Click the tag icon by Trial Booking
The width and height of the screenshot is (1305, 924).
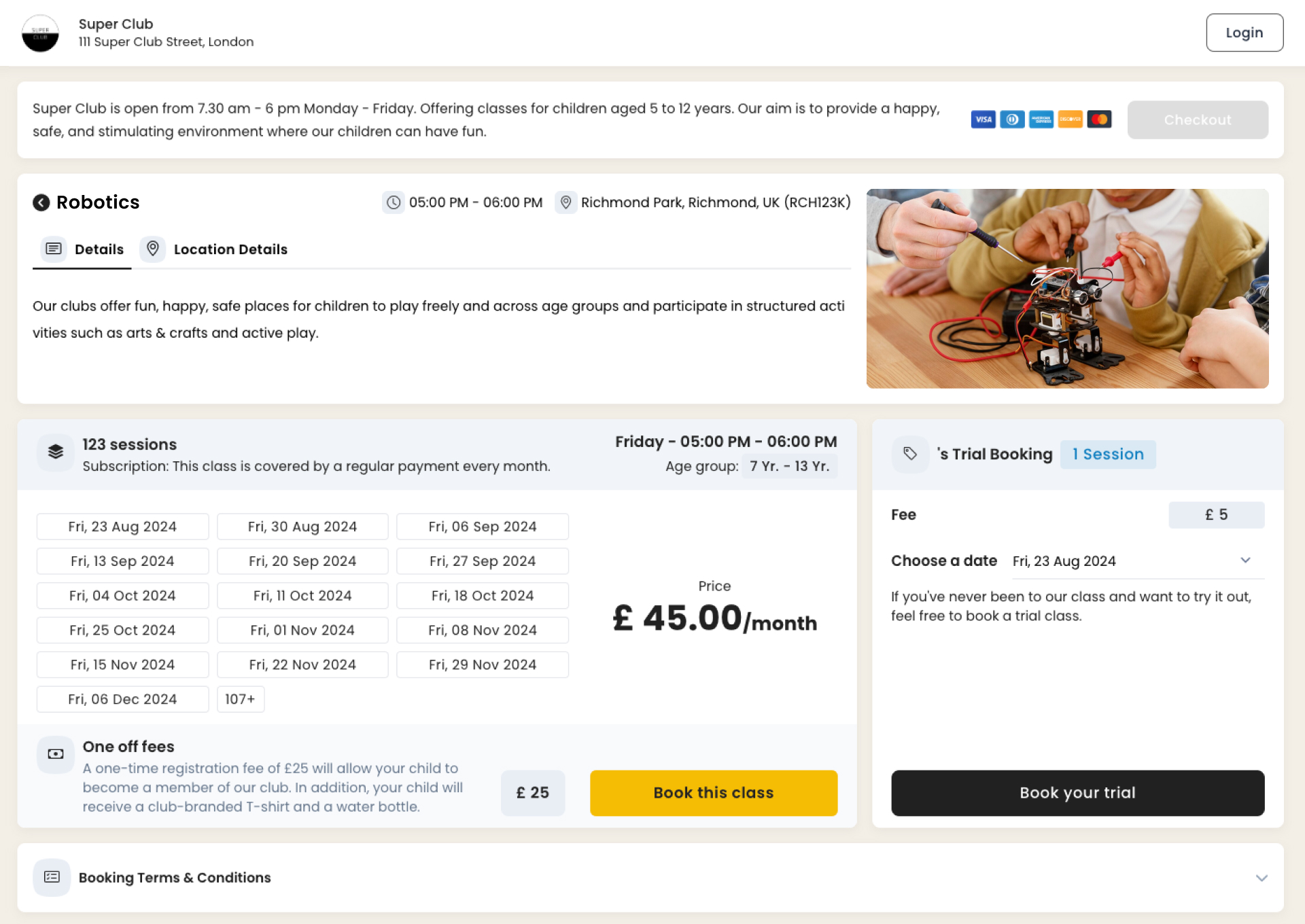point(911,454)
